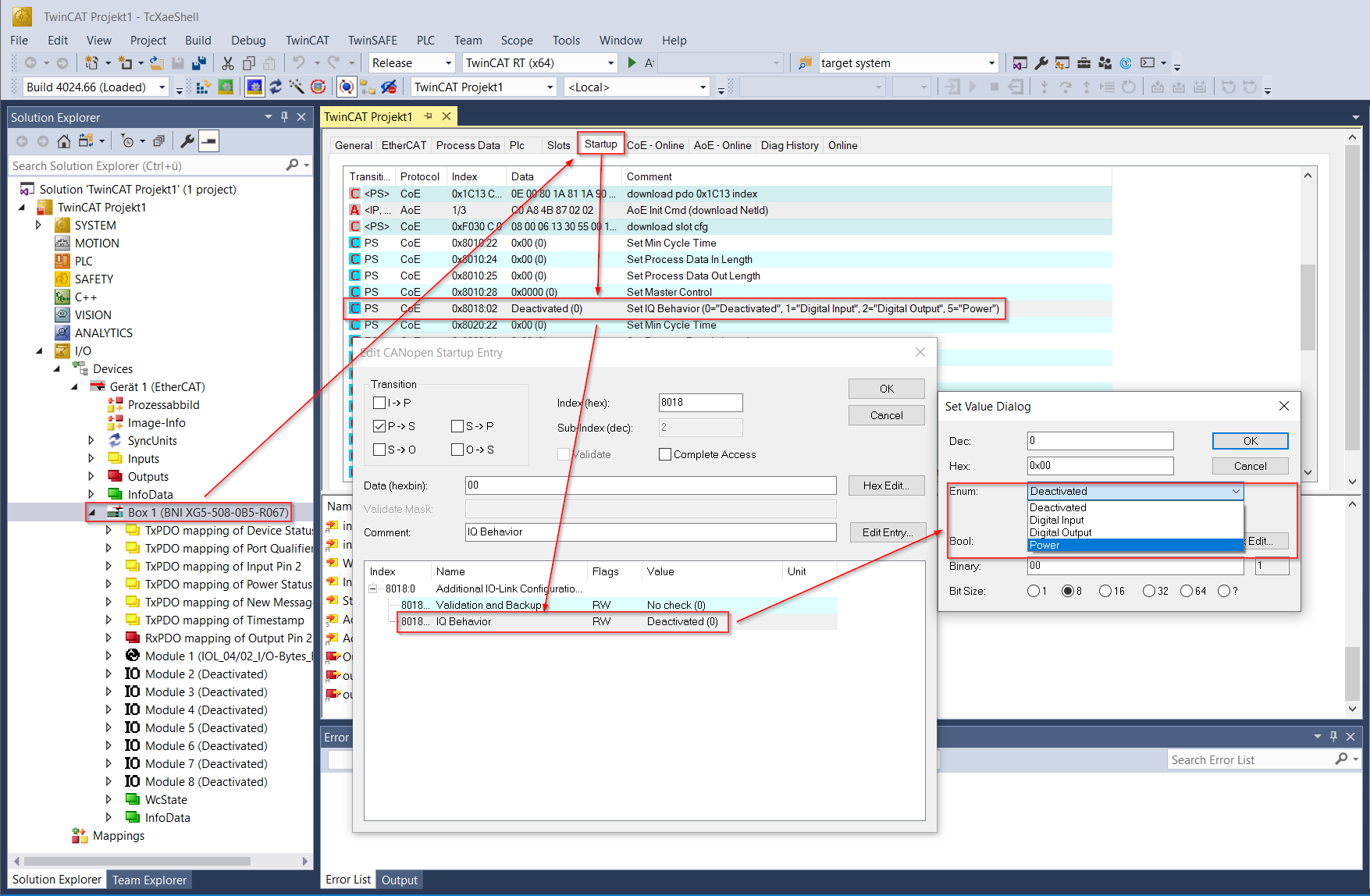Screen dimensions: 1370x896
Task: Click Save All icon in main toolbar
Action: [199, 63]
